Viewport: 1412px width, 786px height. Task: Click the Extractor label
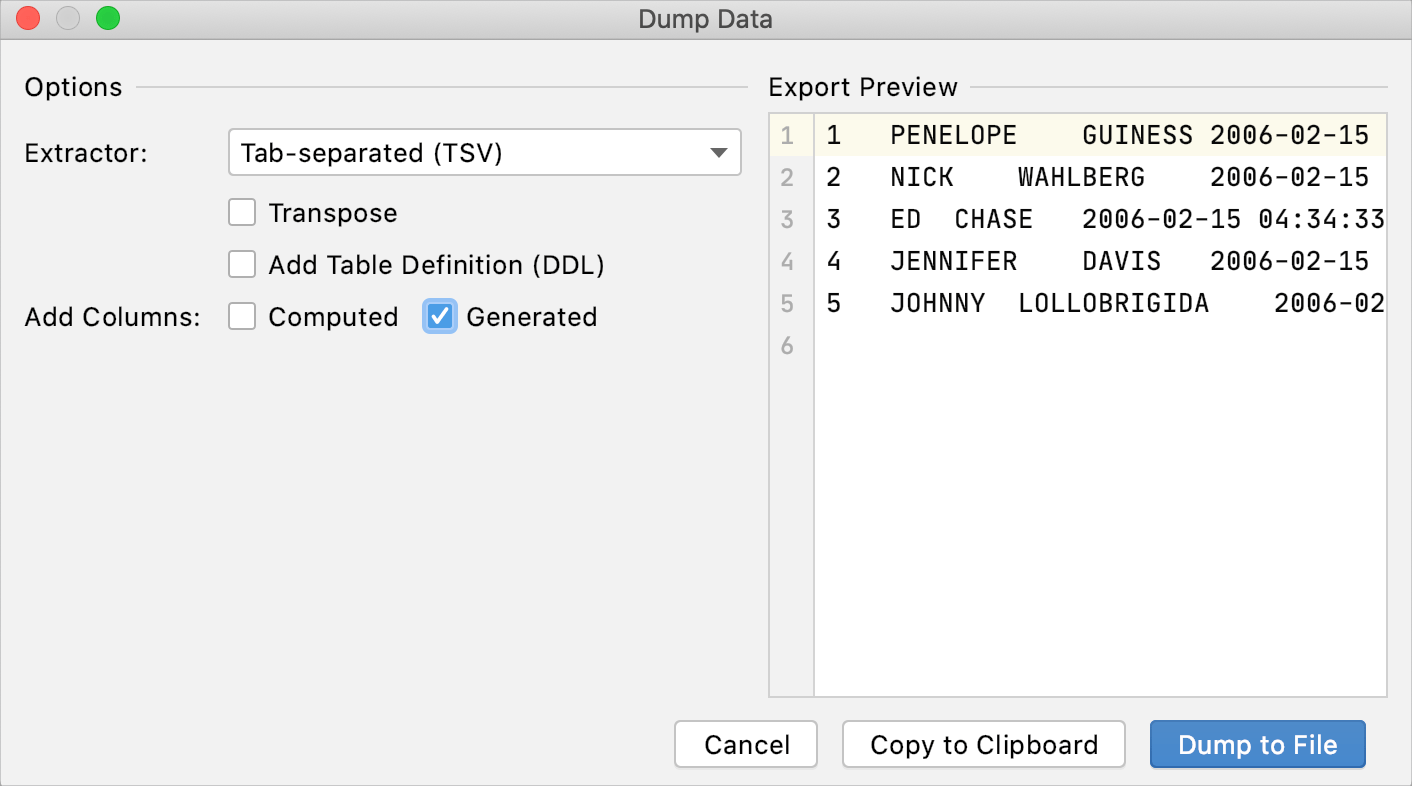pyautogui.click(x=86, y=153)
